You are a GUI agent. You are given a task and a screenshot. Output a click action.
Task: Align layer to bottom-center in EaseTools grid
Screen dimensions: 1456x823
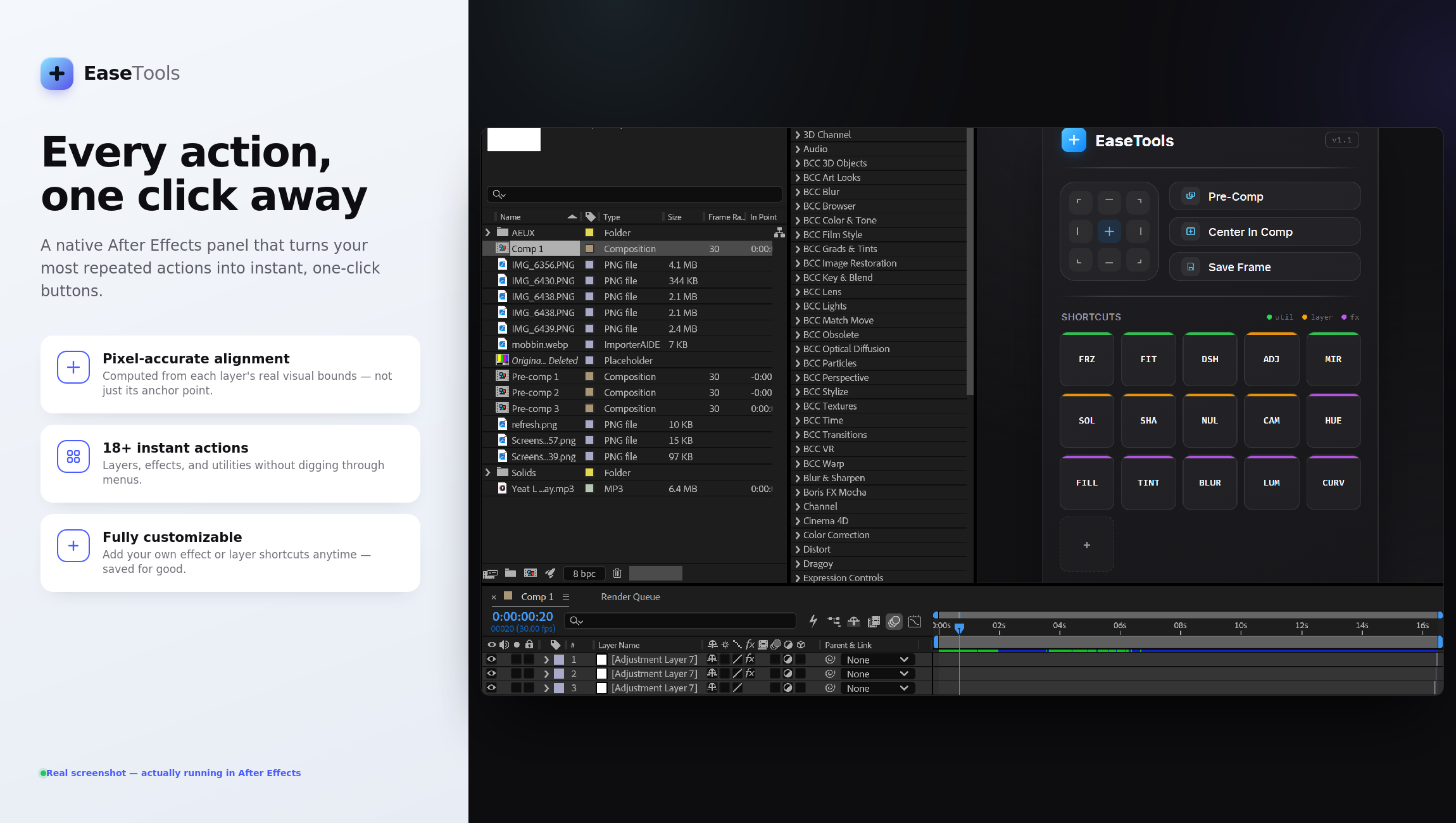click(1109, 261)
